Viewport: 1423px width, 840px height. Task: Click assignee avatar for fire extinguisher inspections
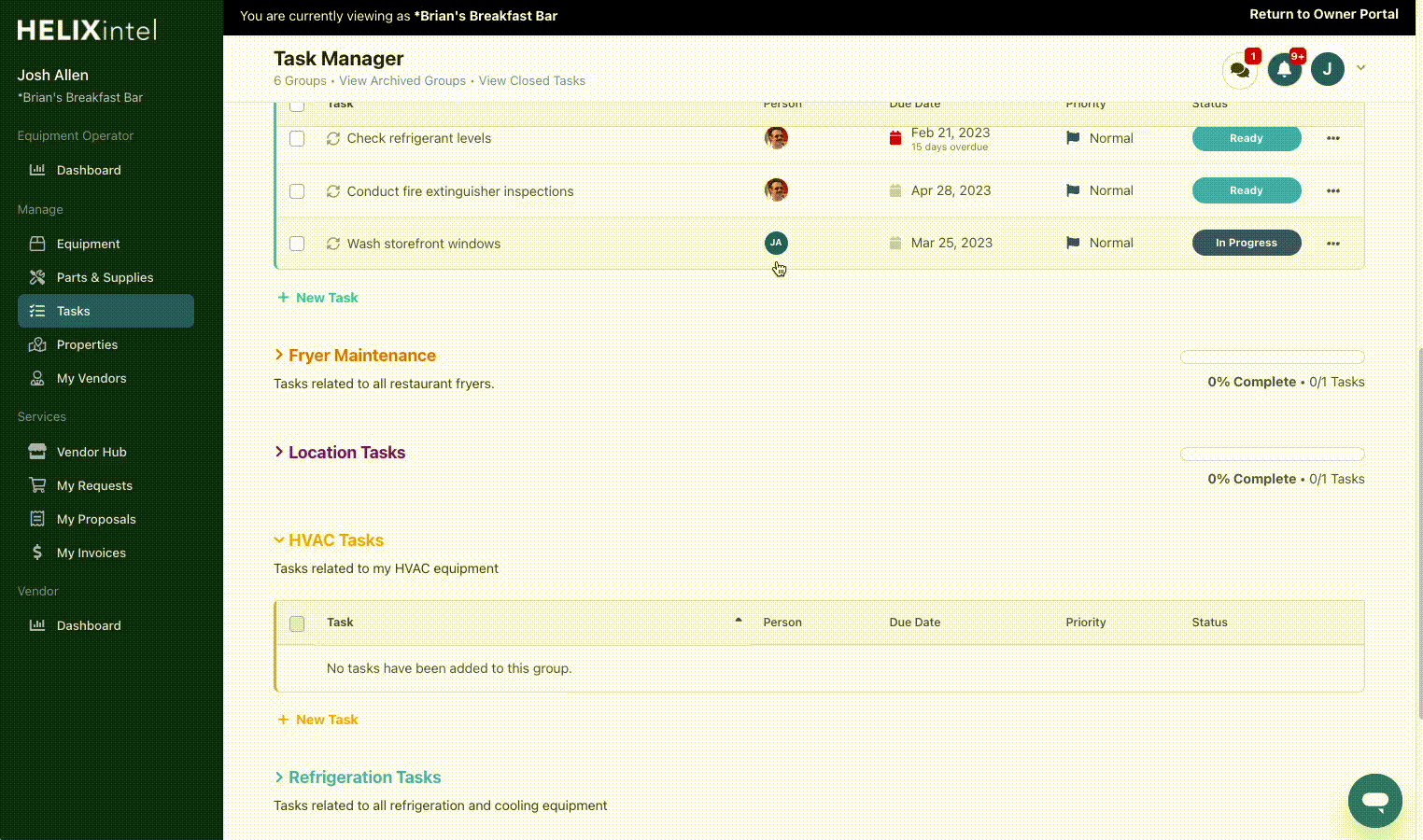776,190
